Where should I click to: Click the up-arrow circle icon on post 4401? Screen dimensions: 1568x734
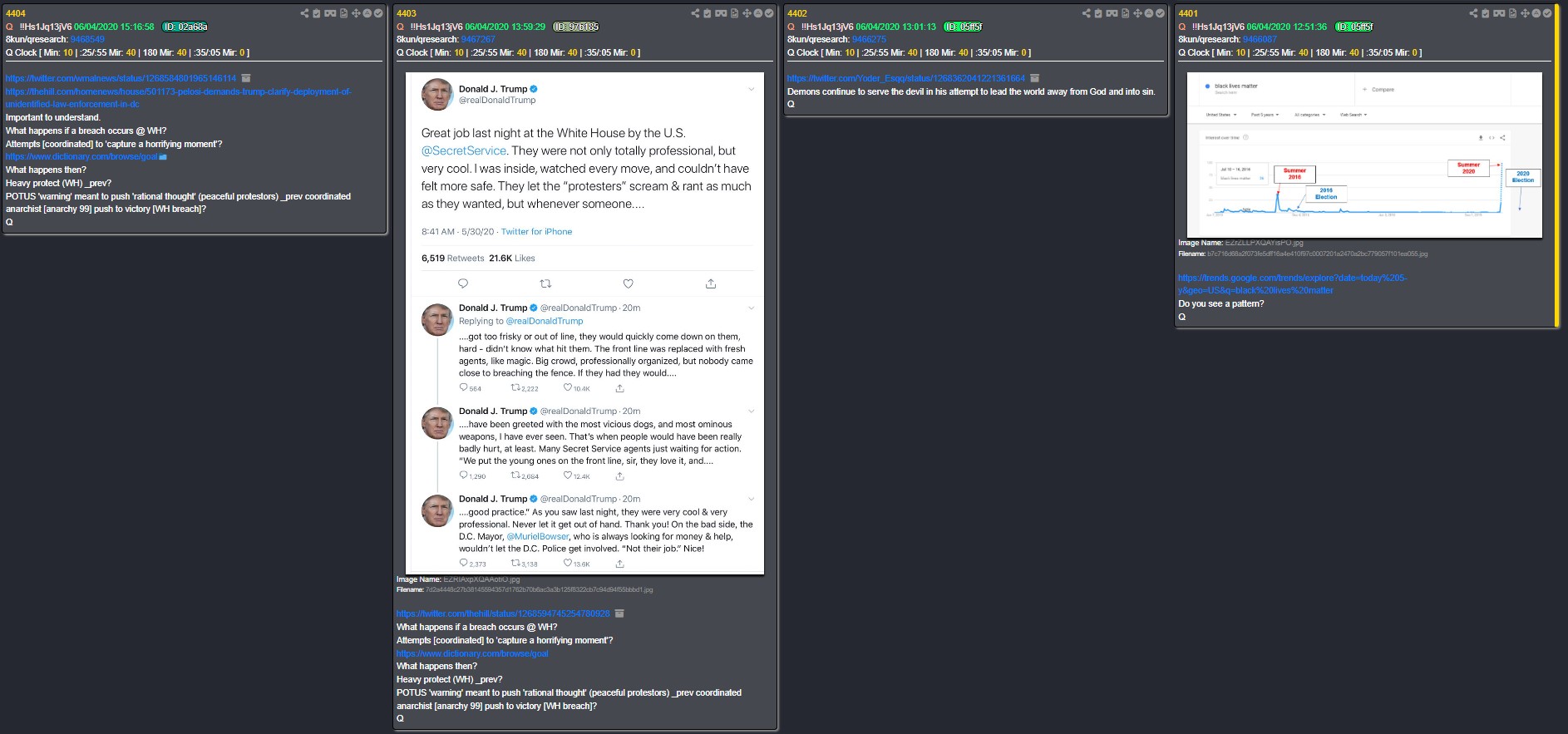(1536, 13)
